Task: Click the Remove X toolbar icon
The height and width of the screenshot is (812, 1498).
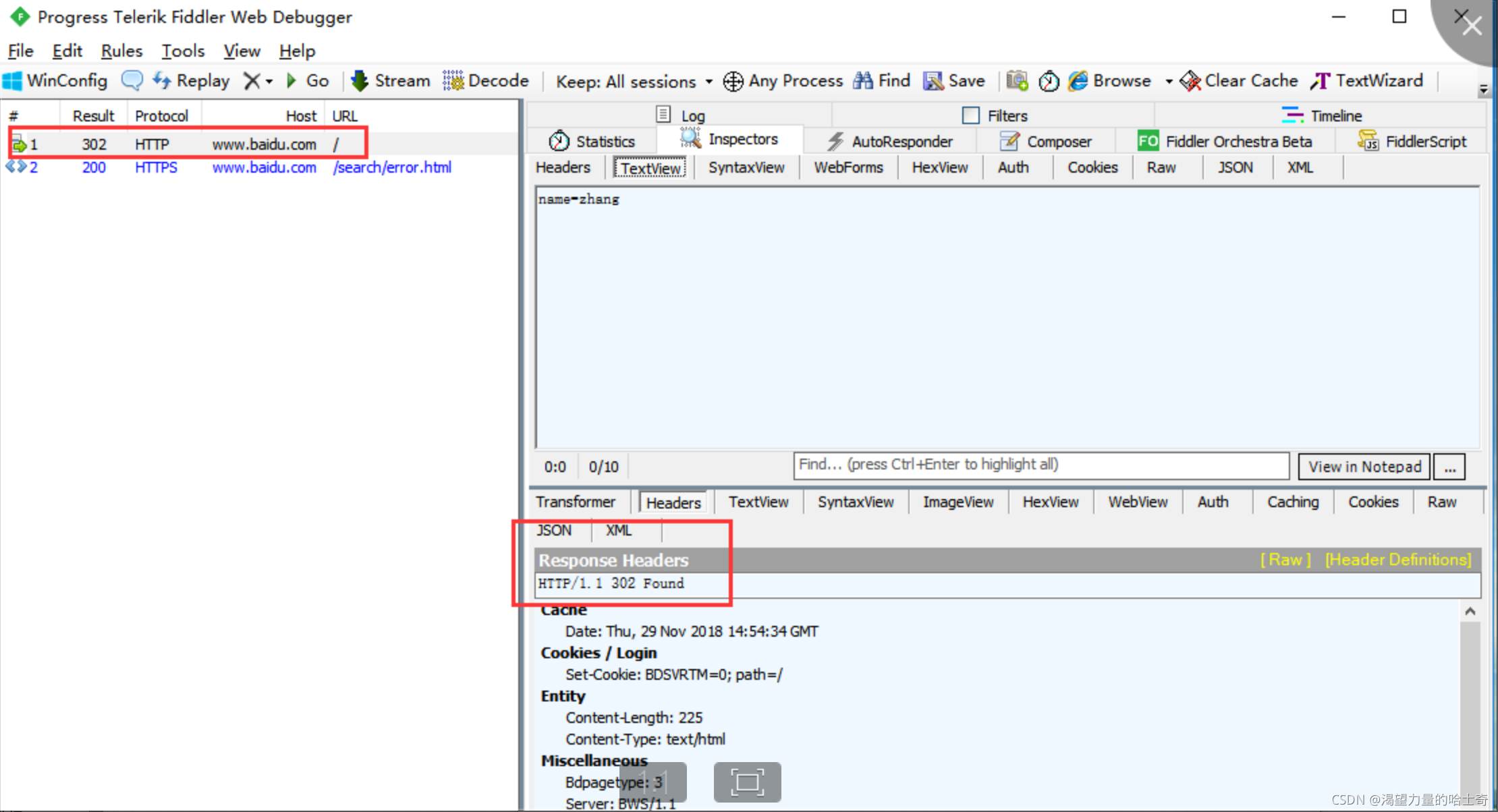Action: pyautogui.click(x=252, y=81)
